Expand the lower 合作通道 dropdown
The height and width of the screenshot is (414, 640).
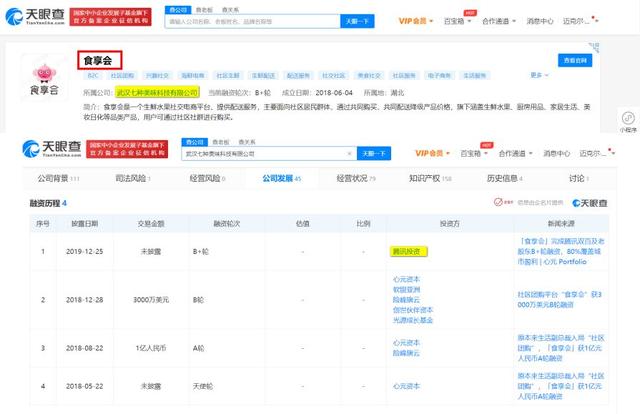(x=516, y=153)
